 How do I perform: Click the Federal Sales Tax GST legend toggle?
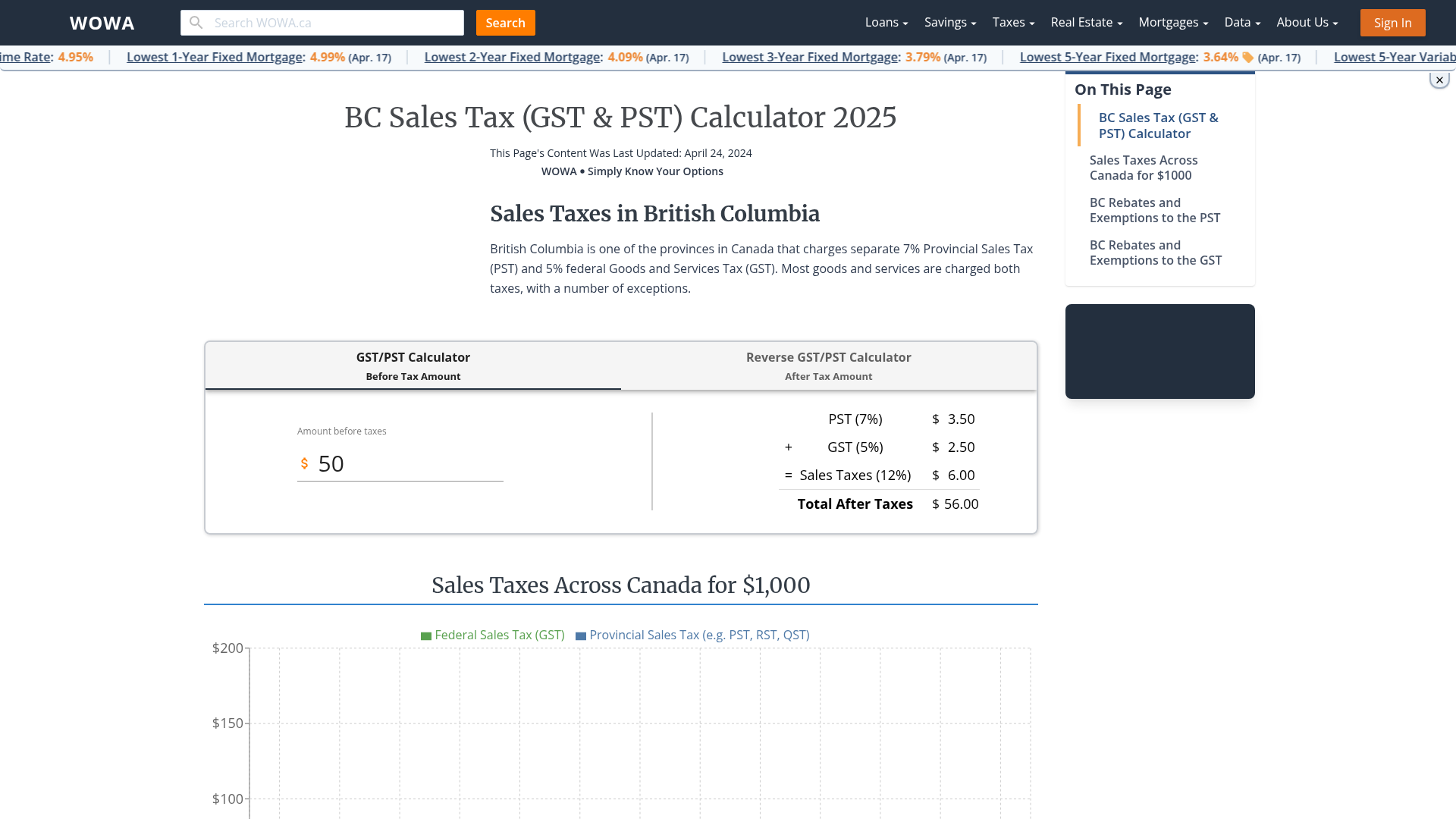[x=492, y=635]
